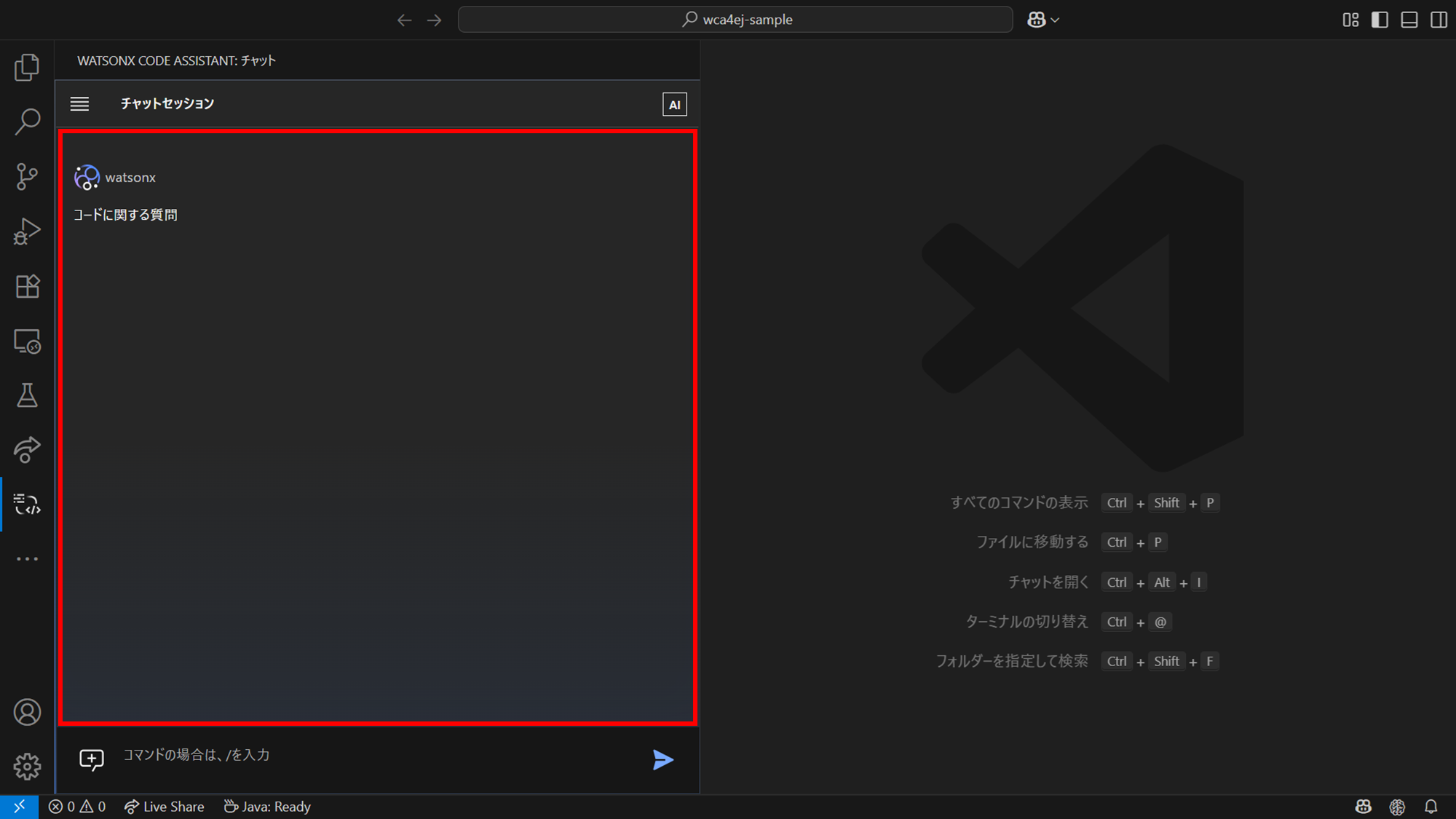Open the Remote Explorer icon
The image size is (1456, 819).
[27, 341]
